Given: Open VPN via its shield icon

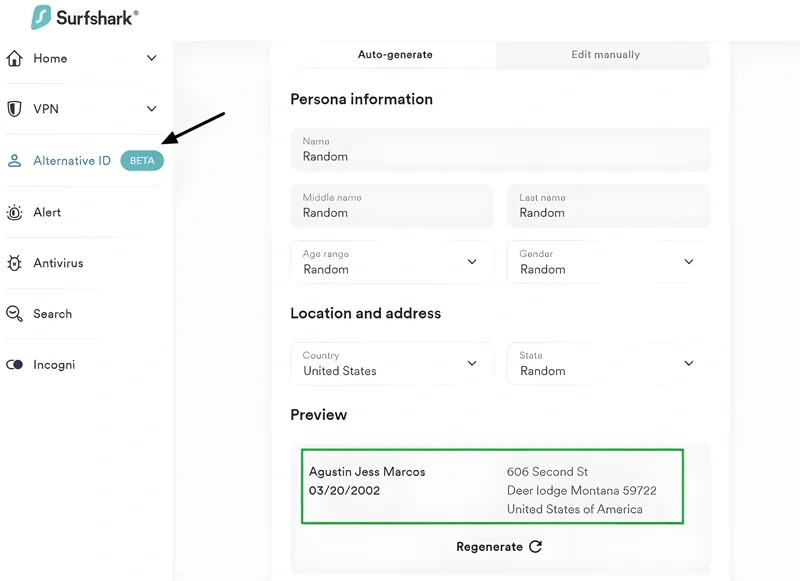Looking at the screenshot, I should (x=15, y=109).
